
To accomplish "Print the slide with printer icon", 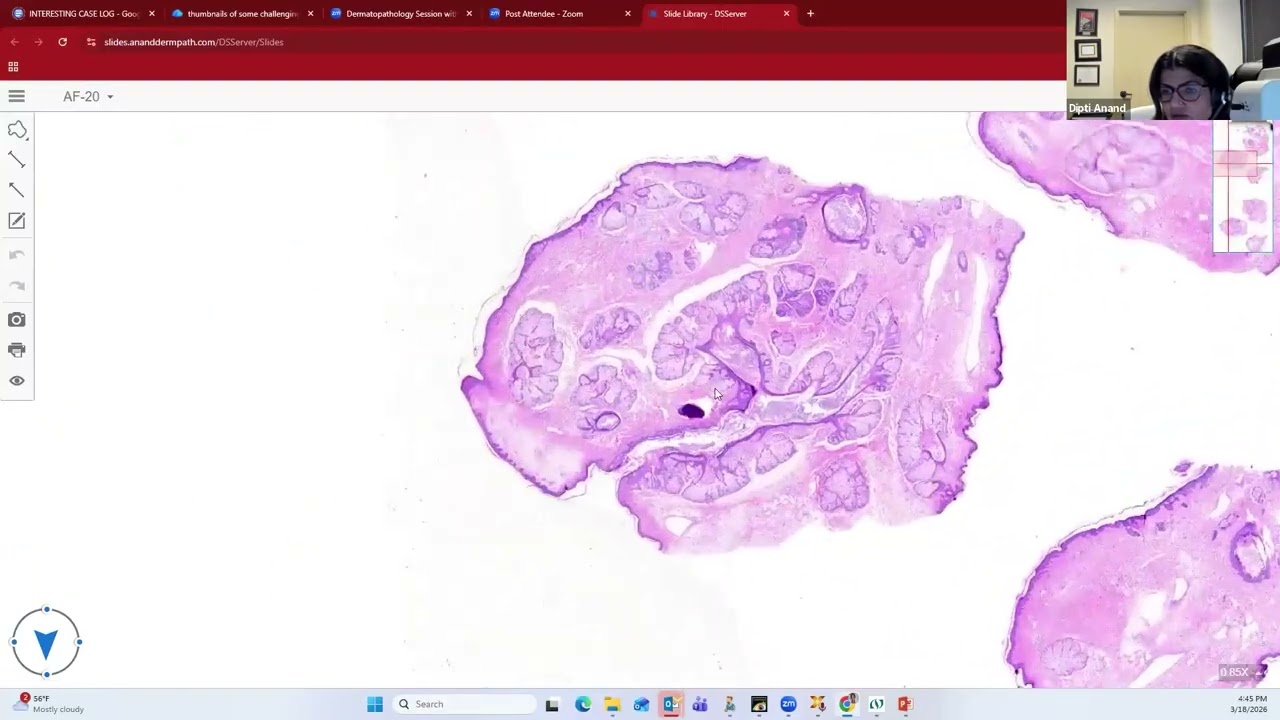I will click(17, 350).
